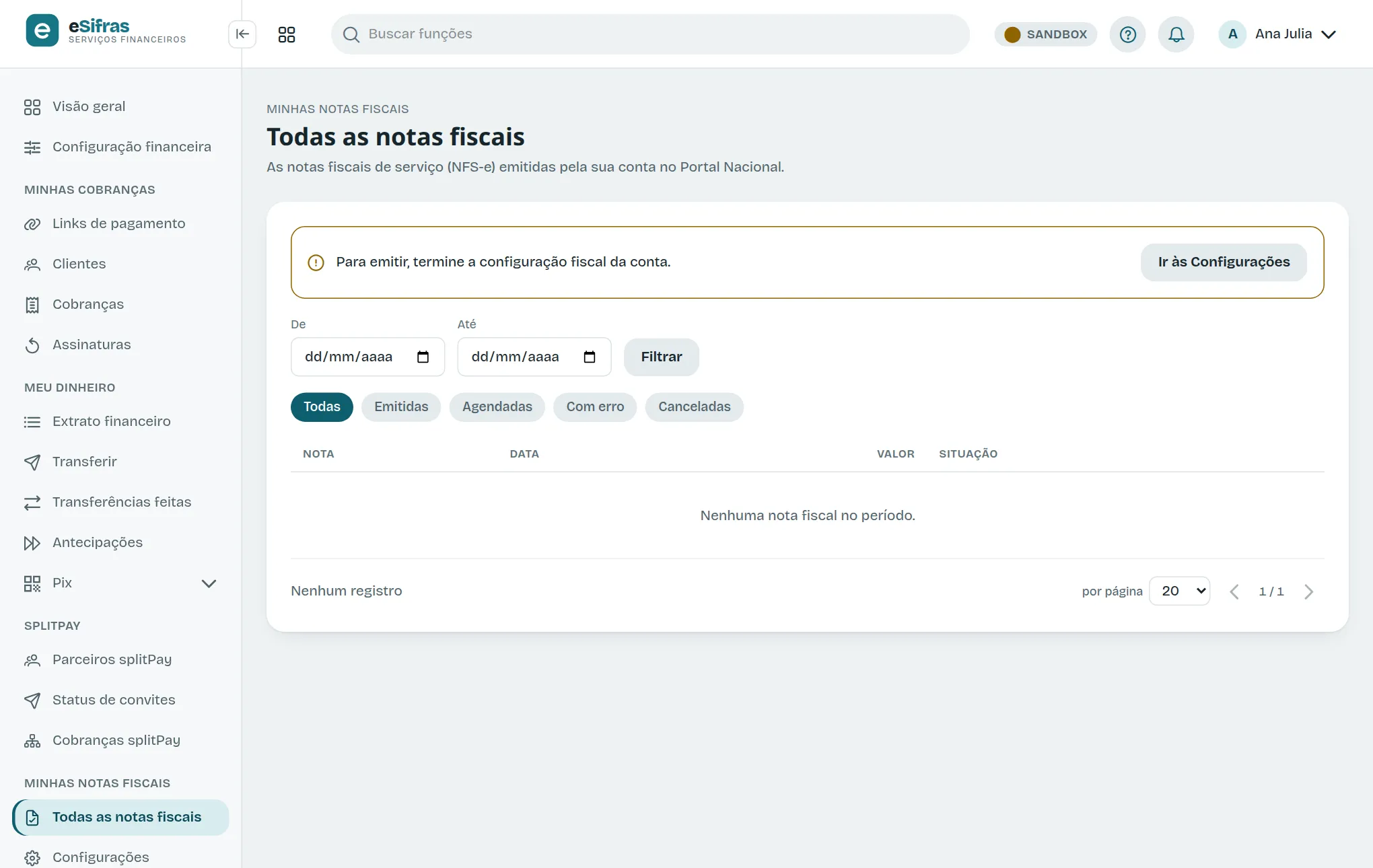1373x868 pixels.
Task: Open the por página rows dropdown
Action: click(x=1180, y=591)
